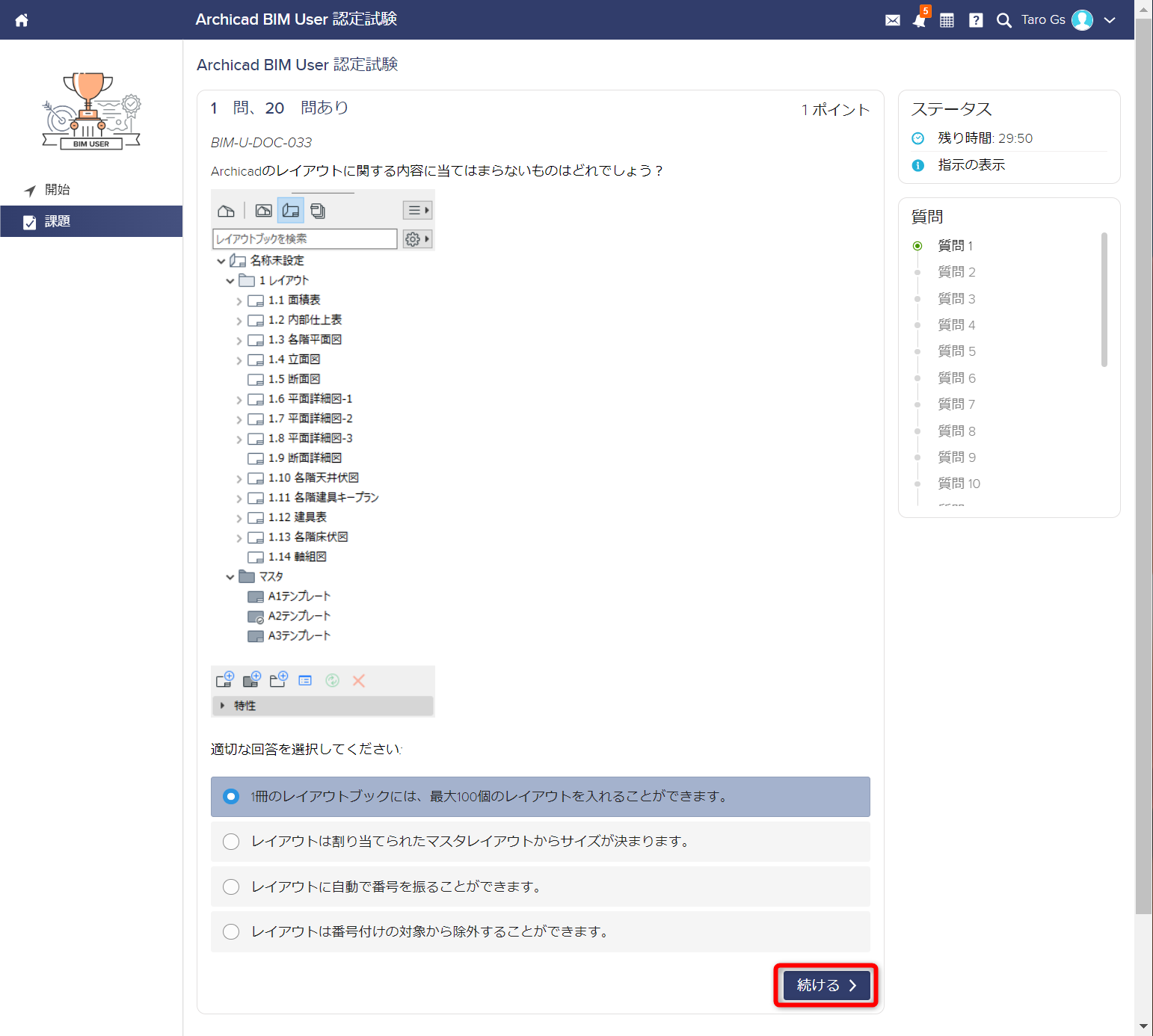The width and height of the screenshot is (1153, 1036).
Task: Open the mail messages icon
Action: click(x=893, y=20)
